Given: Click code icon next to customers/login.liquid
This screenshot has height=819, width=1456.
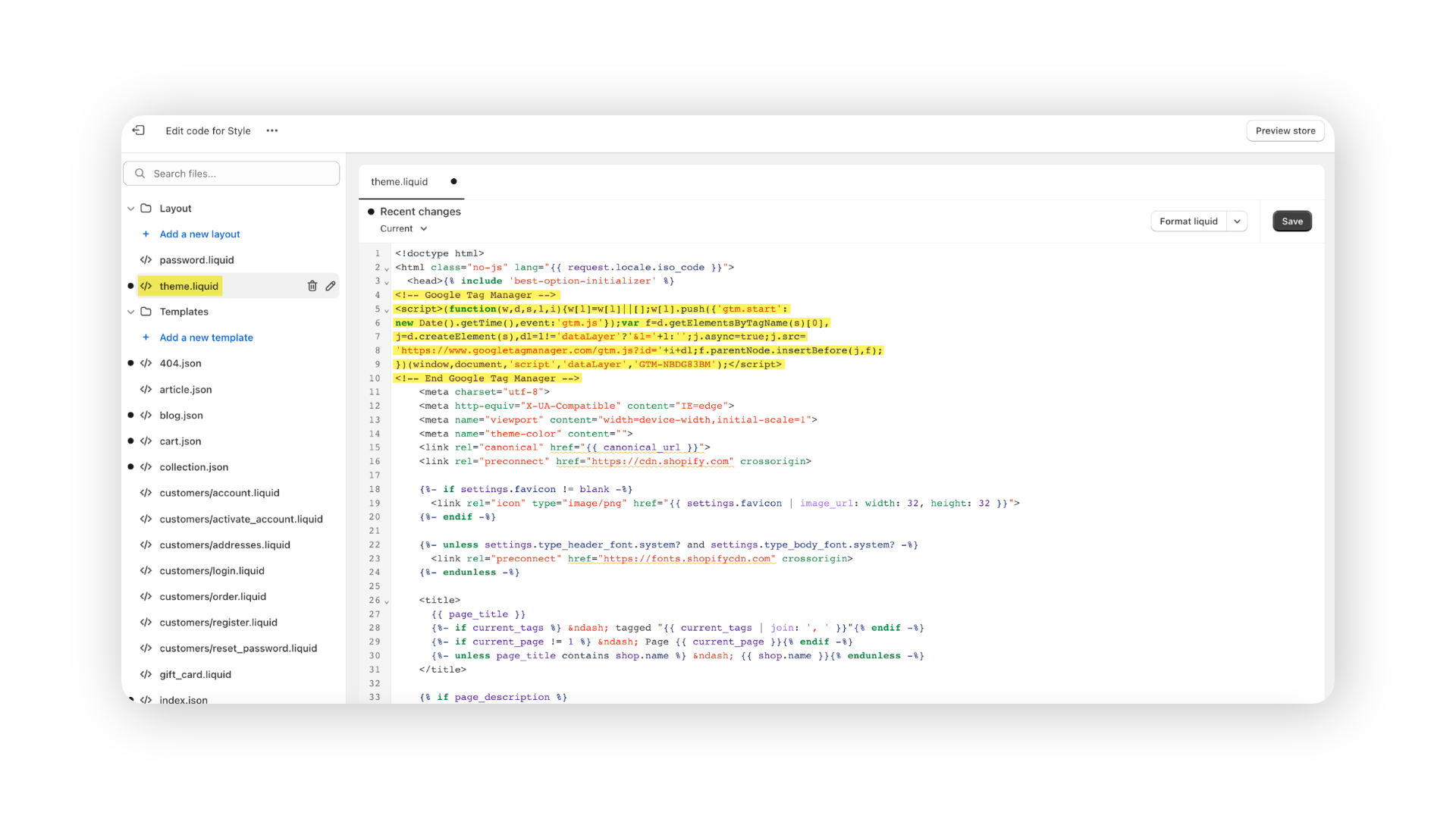Looking at the screenshot, I should pyautogui.click(x=146, y=570).
